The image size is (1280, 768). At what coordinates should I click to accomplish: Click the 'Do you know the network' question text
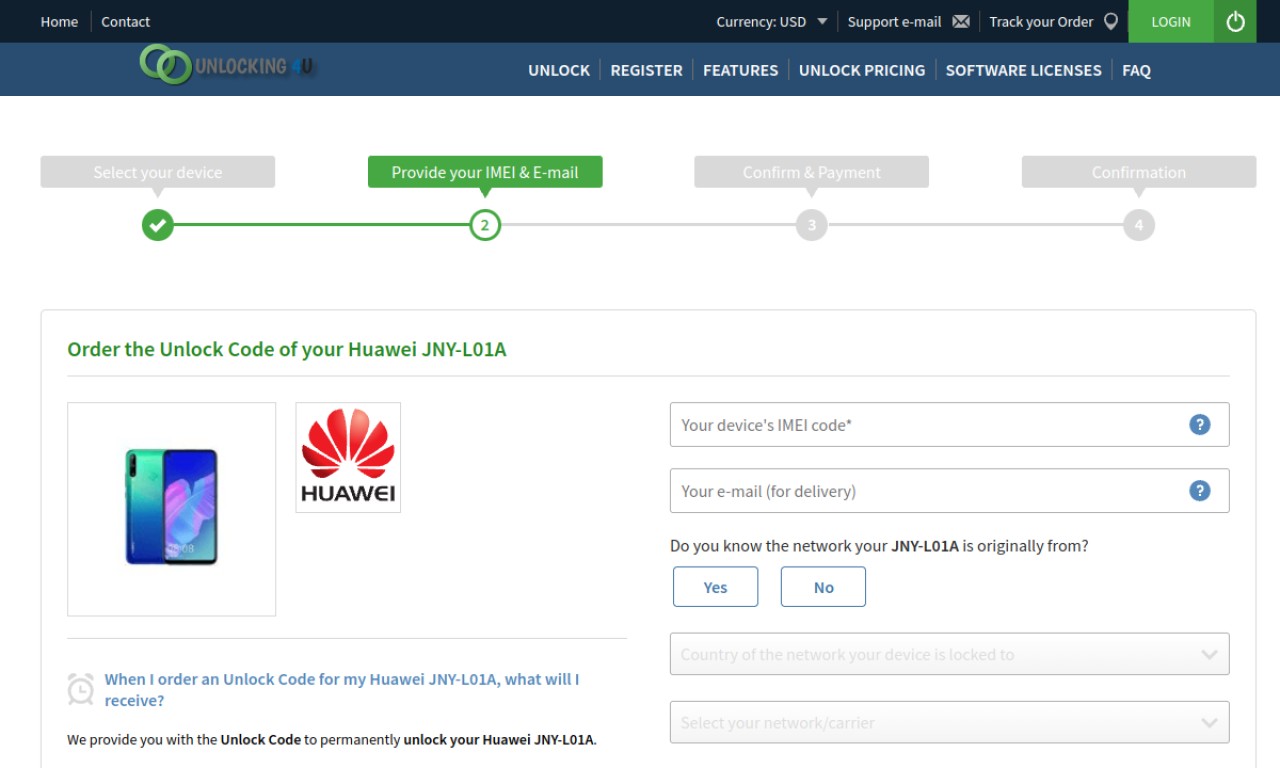pos(879,546)
